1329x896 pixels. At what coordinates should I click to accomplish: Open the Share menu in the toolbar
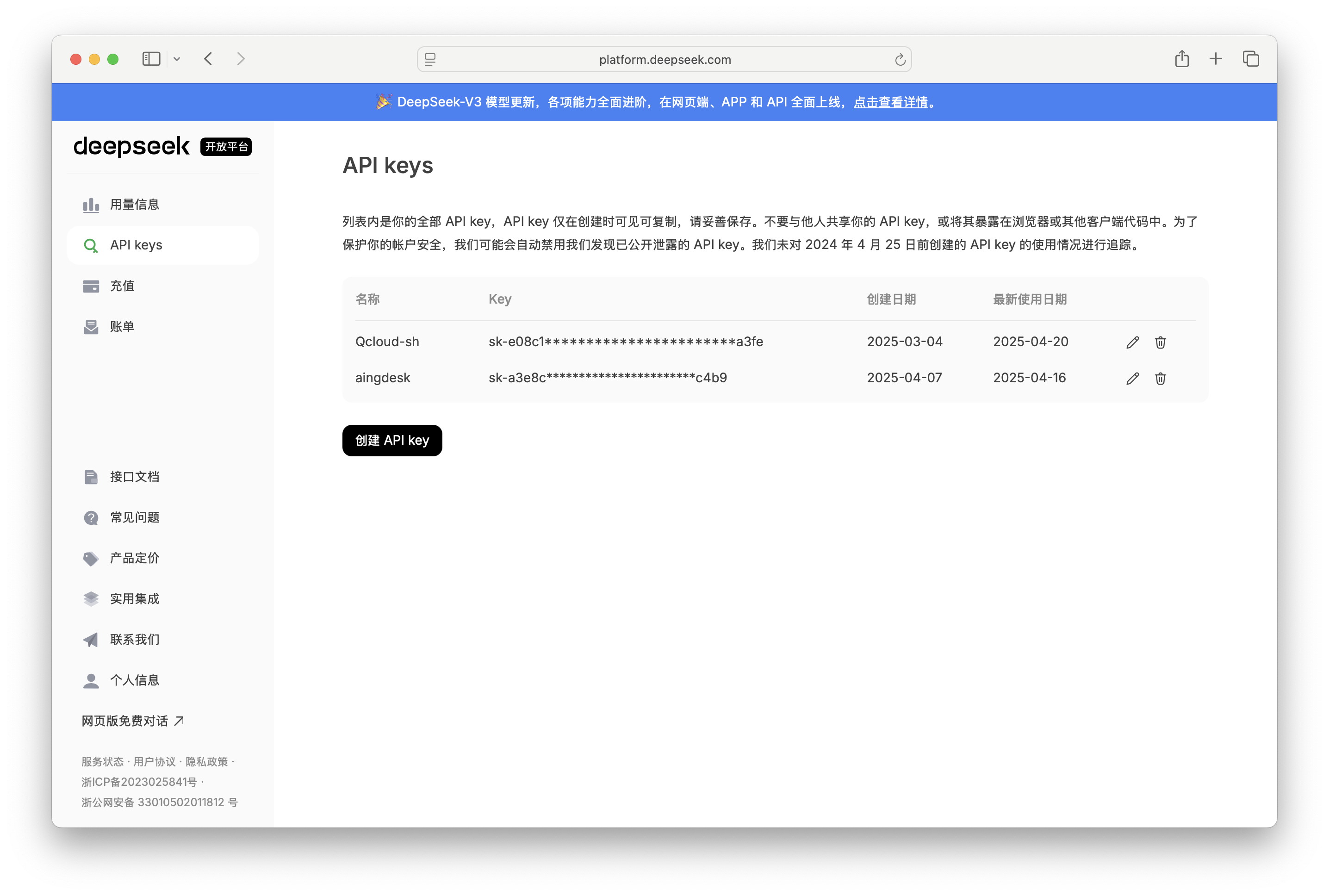(x=1182, y=58)
